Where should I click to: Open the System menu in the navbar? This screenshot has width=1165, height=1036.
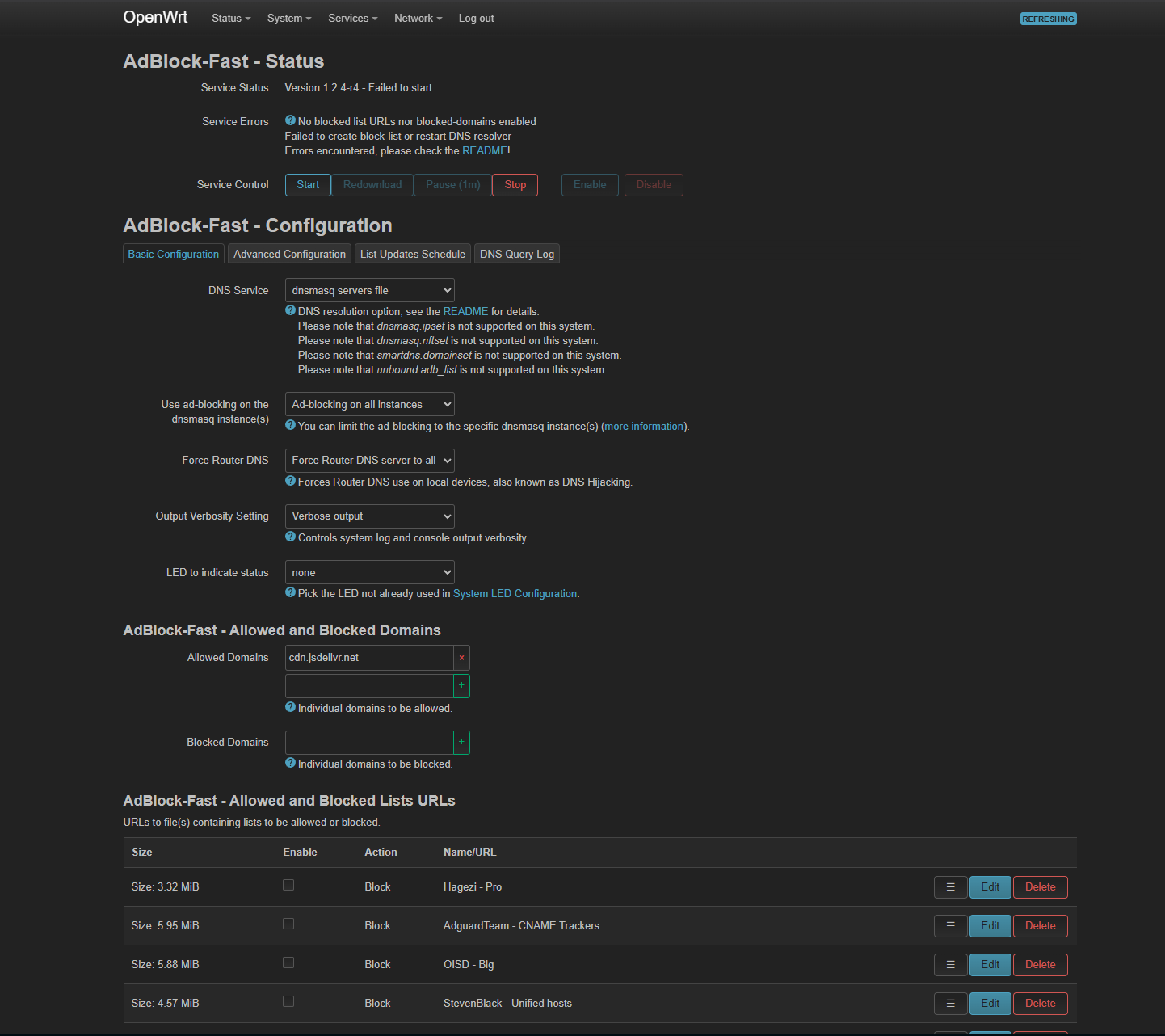tap(289, 19)
